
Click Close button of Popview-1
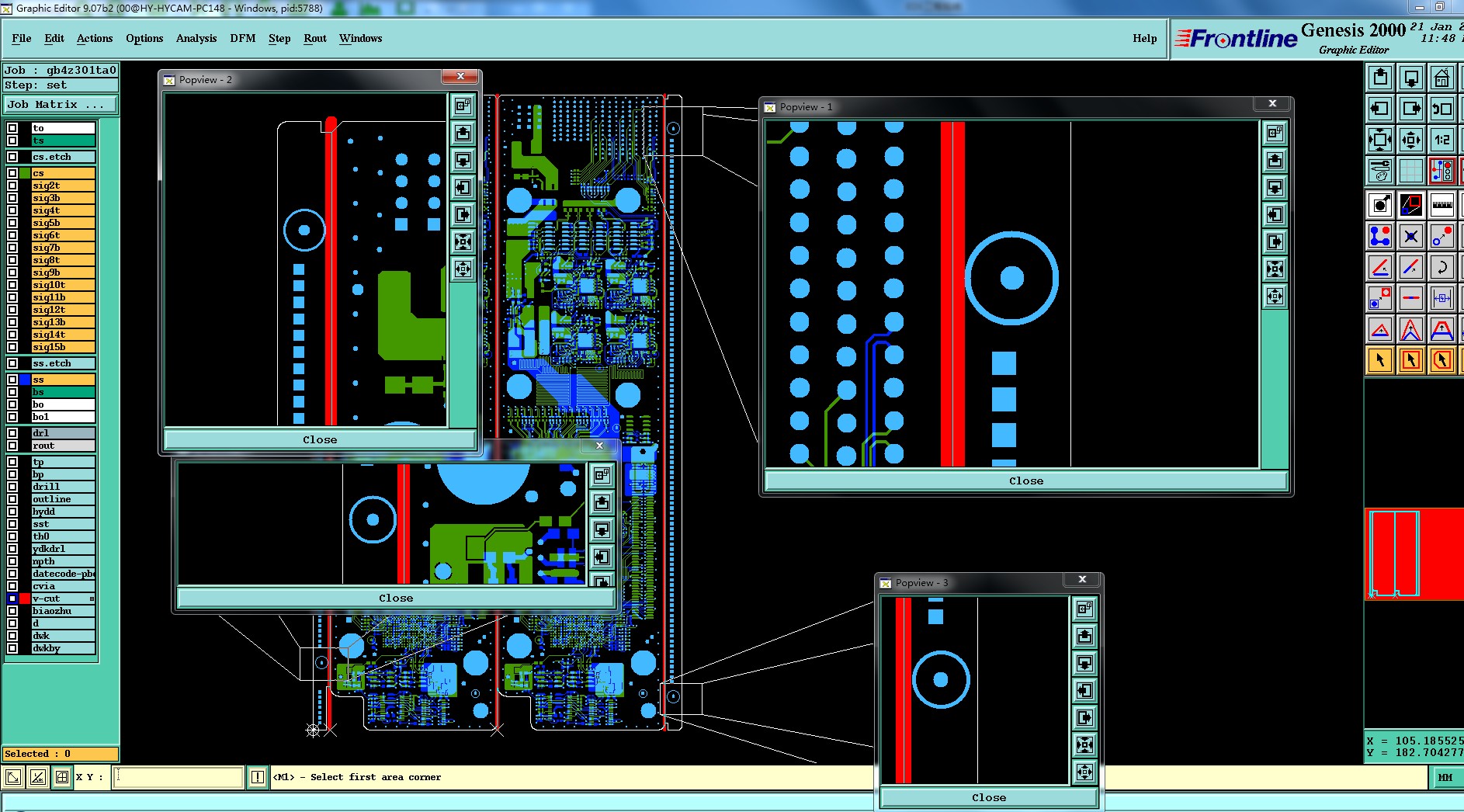[1026, 481]
